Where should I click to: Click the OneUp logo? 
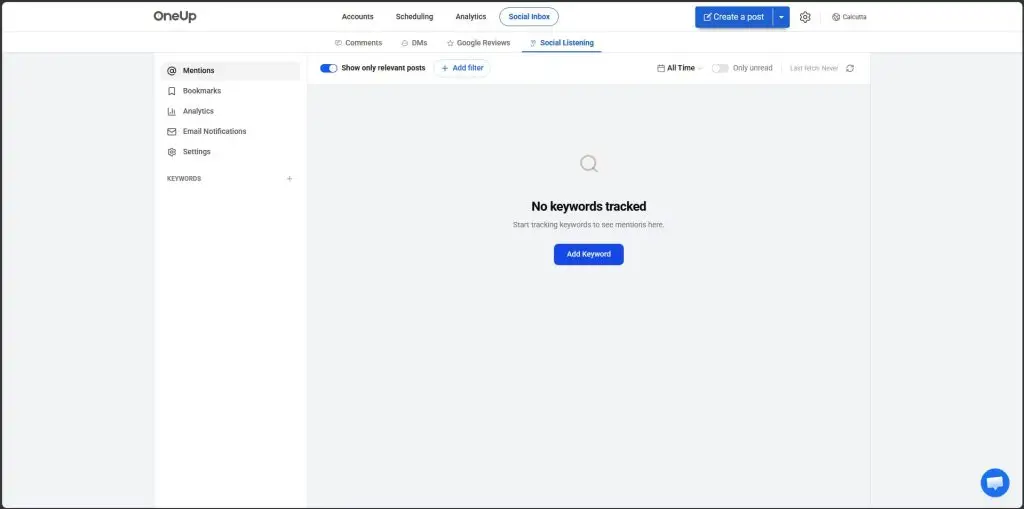(175, 16)
